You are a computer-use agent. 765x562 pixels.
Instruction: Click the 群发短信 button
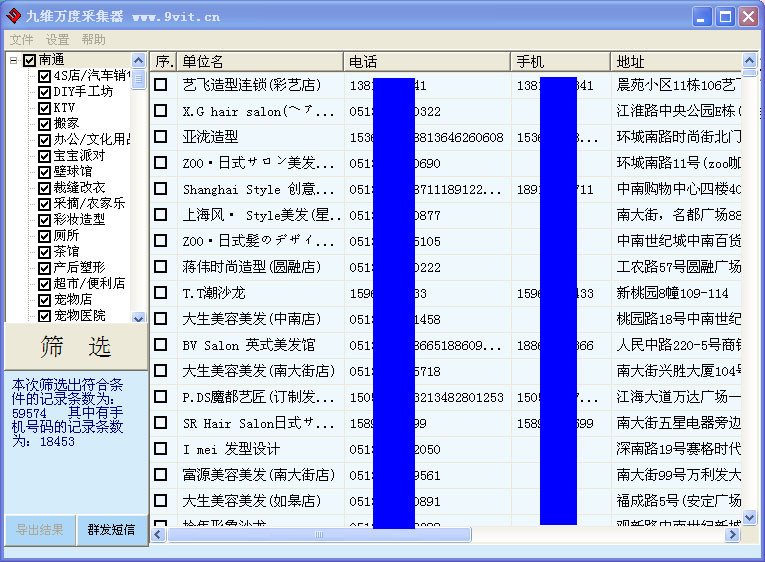pyautogui.click(x=111, y=530)
